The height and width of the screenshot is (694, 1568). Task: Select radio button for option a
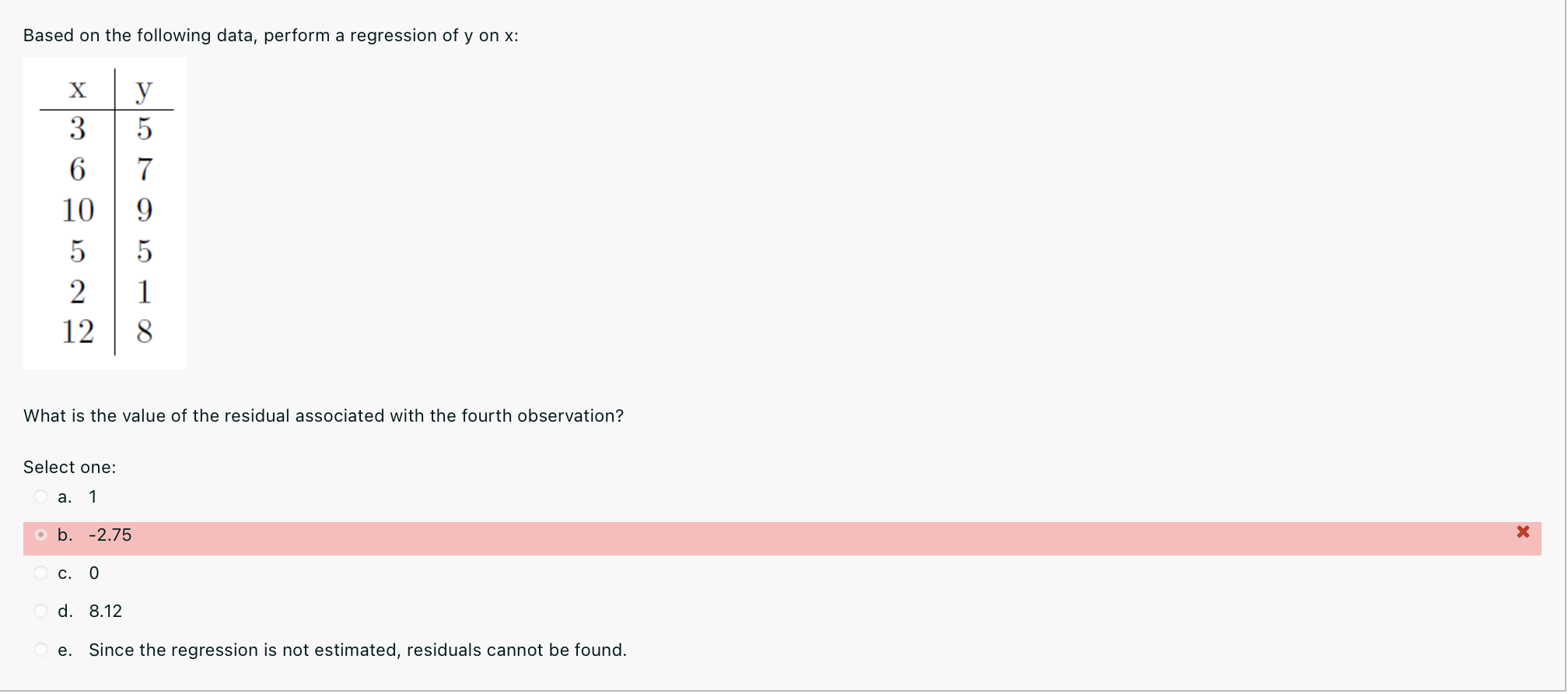(x=41, y=496)
